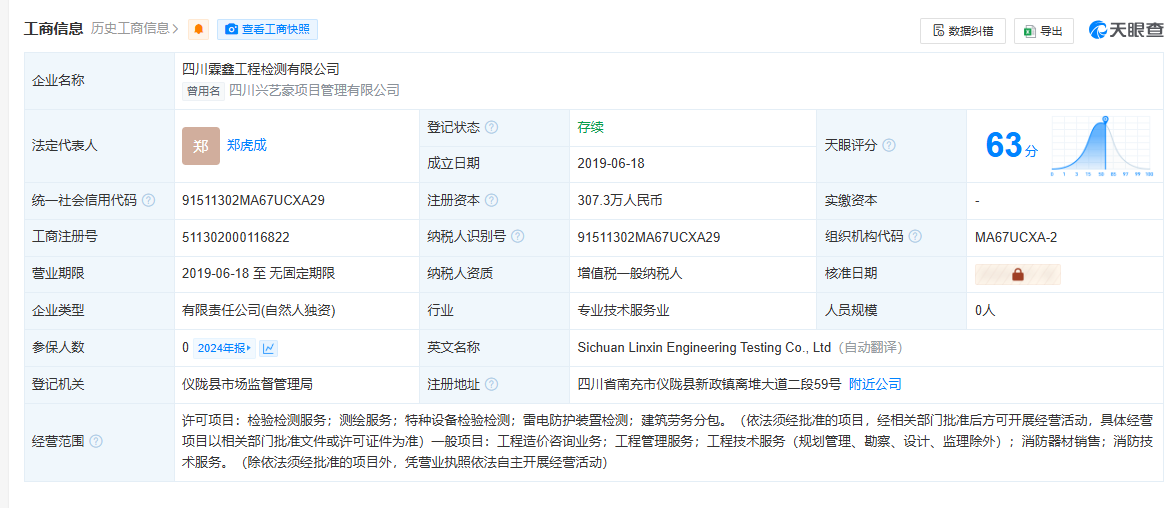This screenshot has height=508, width=1176.
Task: Select company name 四川霖鑫工程检测有限公司
Action: 261,70
